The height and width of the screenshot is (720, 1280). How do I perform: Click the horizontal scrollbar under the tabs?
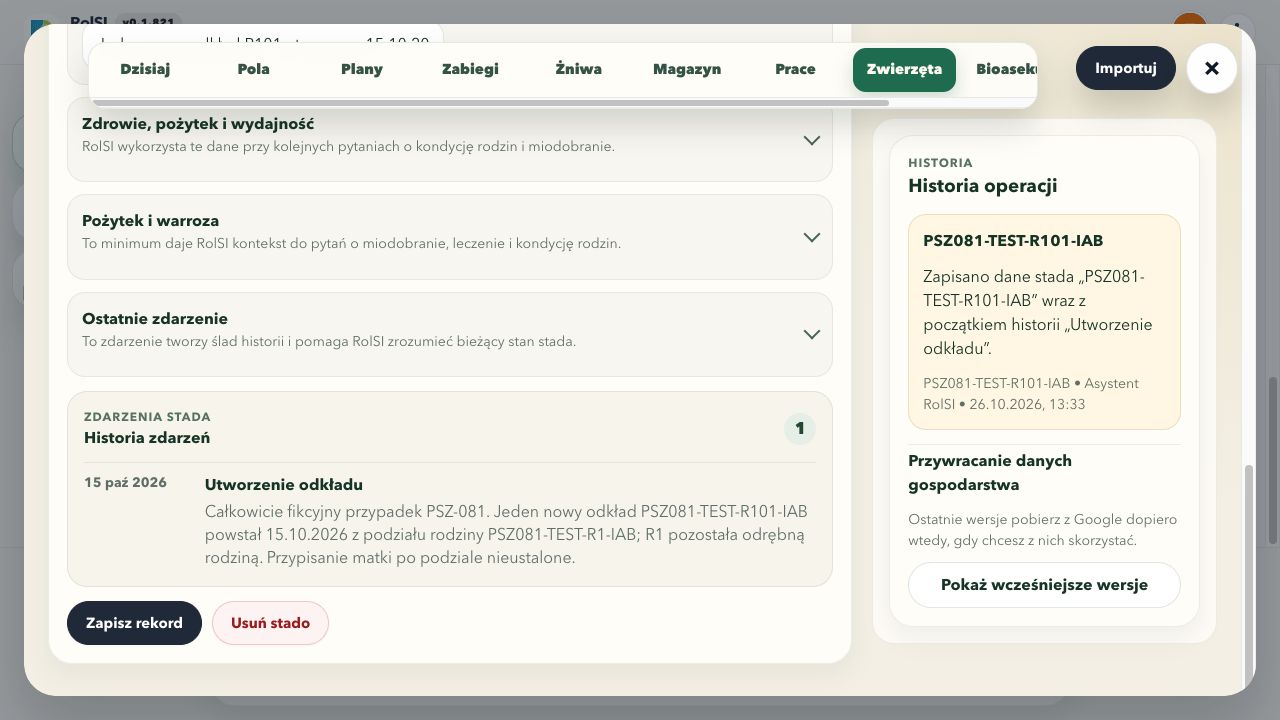pyautogui.click(x=491, y=102)
